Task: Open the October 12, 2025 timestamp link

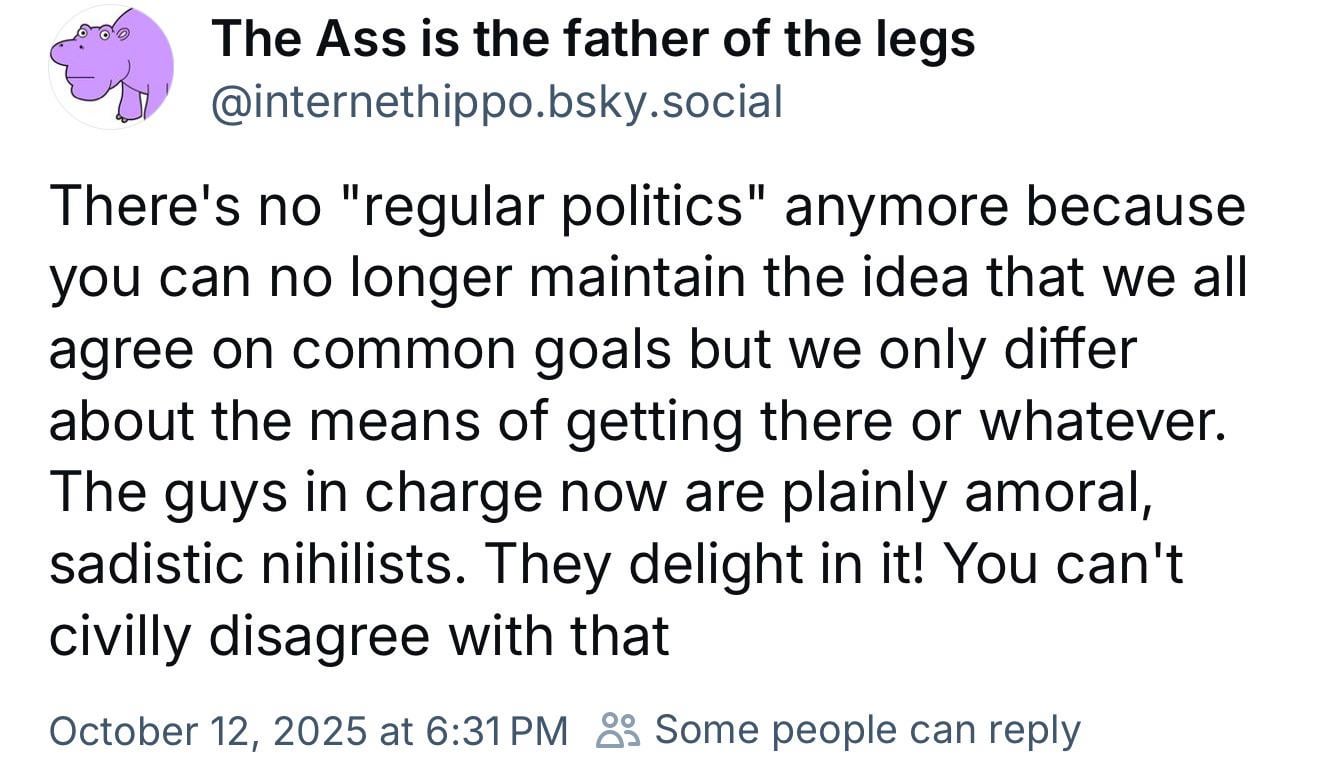Action: click(308, 730)
